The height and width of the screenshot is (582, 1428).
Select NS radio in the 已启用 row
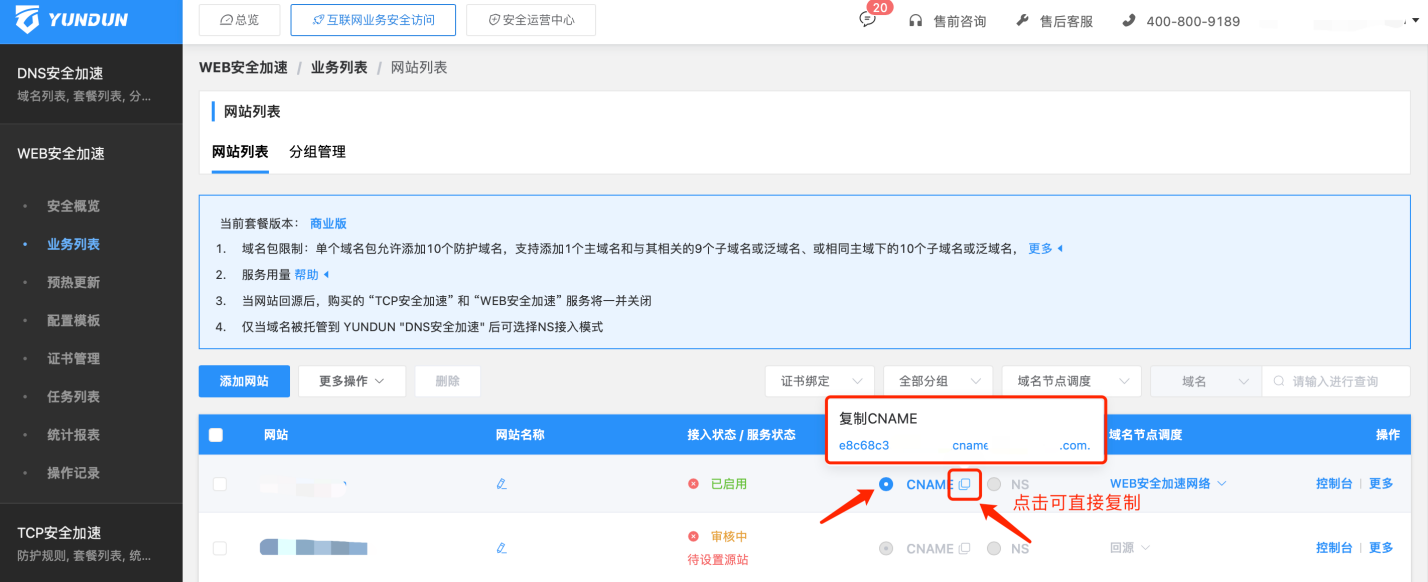pos(994,484)
